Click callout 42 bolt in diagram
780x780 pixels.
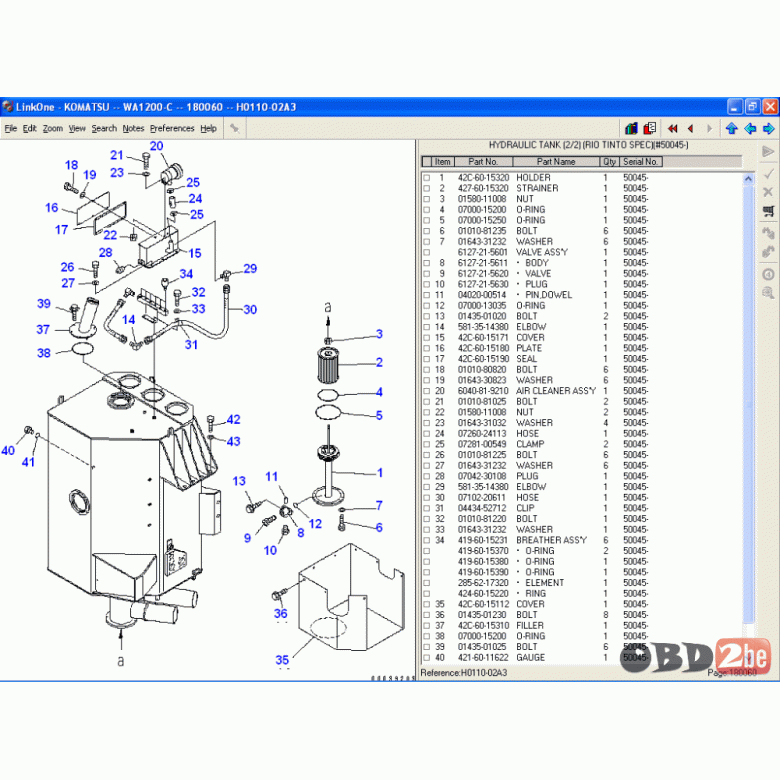point(233,419)
